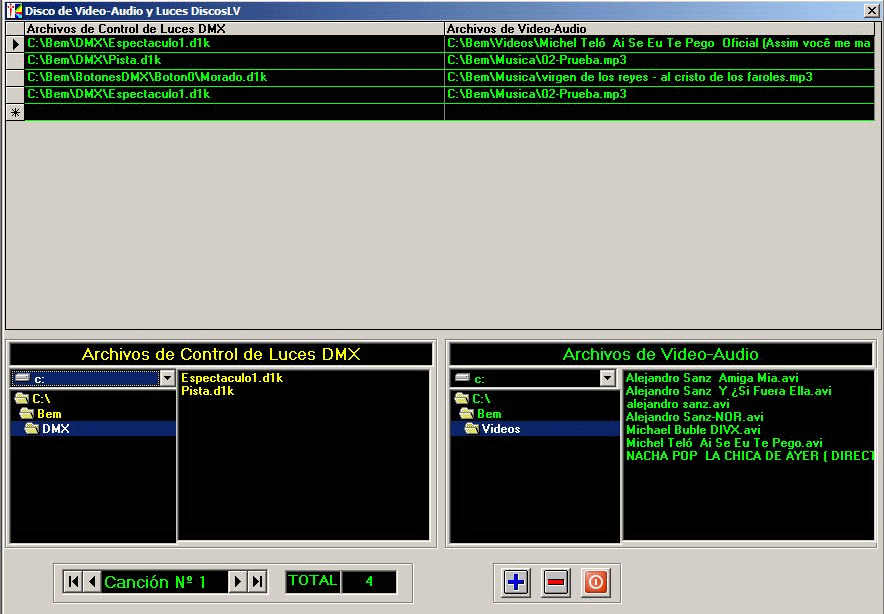
Task: Click the cell C:\Bem\BotonesDMX\Boton0\Morado.d1k
Action: click(x=235, y=78)
